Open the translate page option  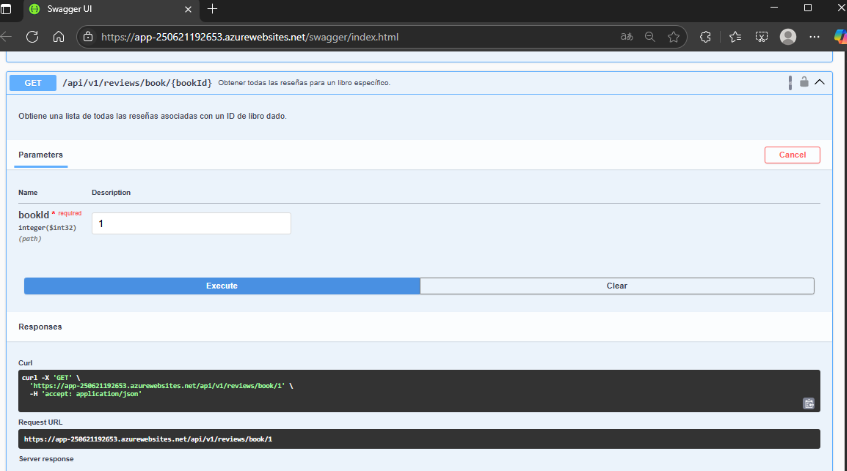point(627,37)
